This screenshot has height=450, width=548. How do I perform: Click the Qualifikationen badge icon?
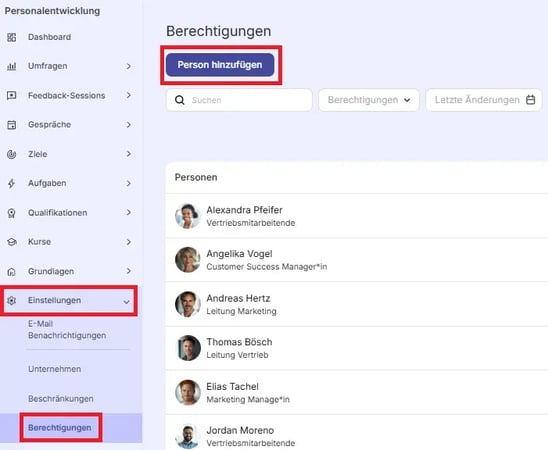[x=12, y=213]
